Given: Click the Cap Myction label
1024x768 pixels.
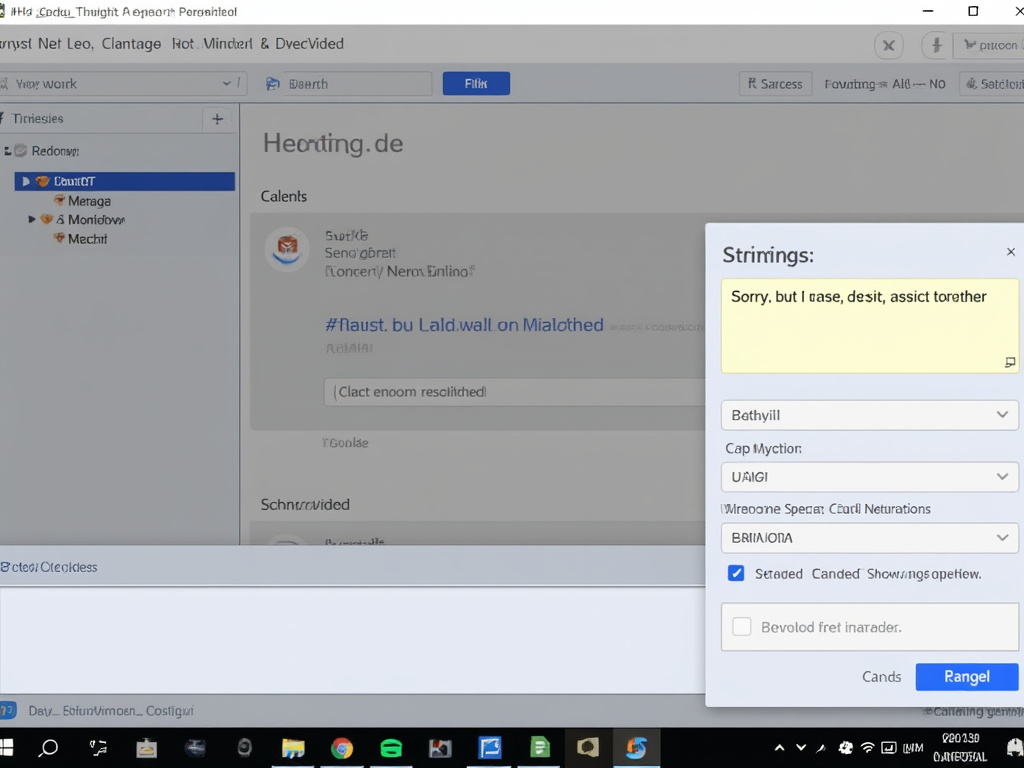Looking at the screenshot, I should point(763,449).
